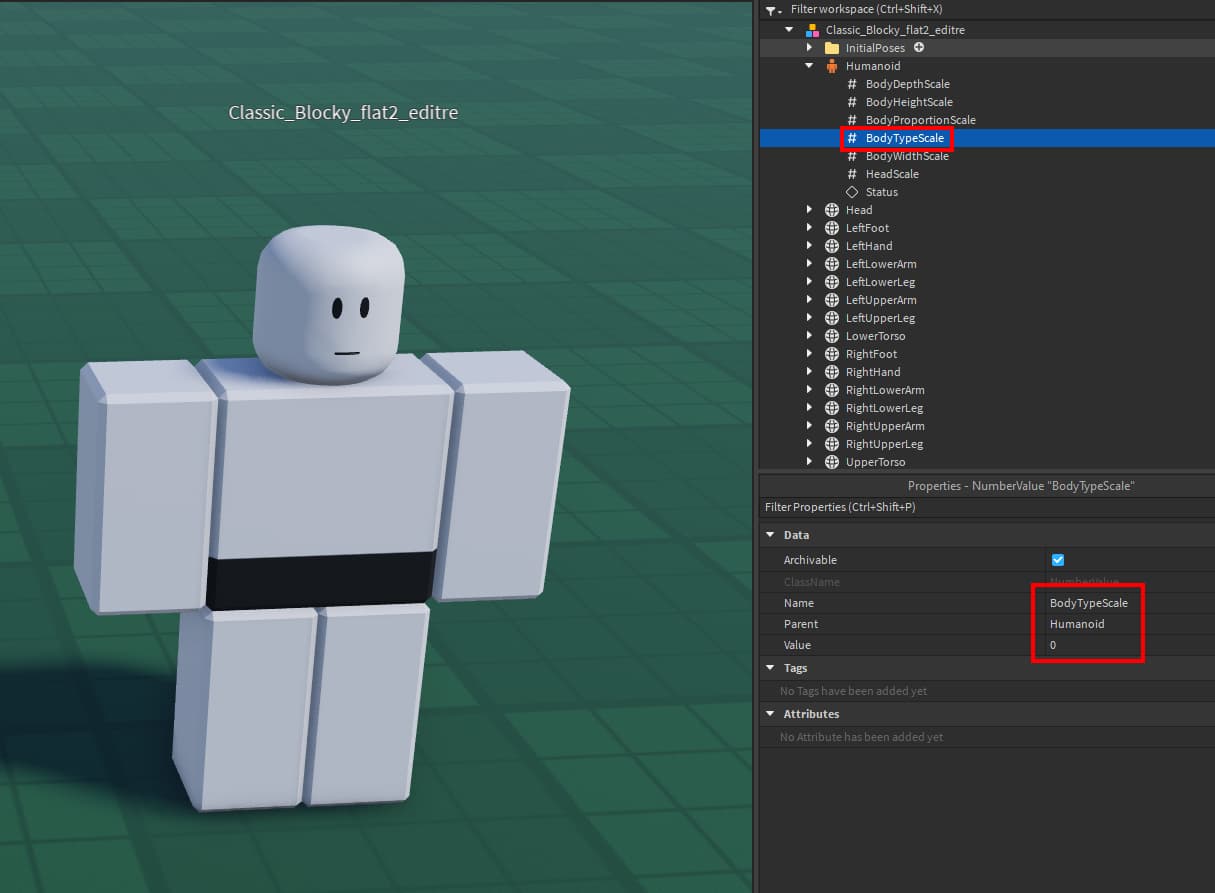Collapse the Data section in Properties
The width and height of the screenshot is (1215, 893).
coord(769,534)
